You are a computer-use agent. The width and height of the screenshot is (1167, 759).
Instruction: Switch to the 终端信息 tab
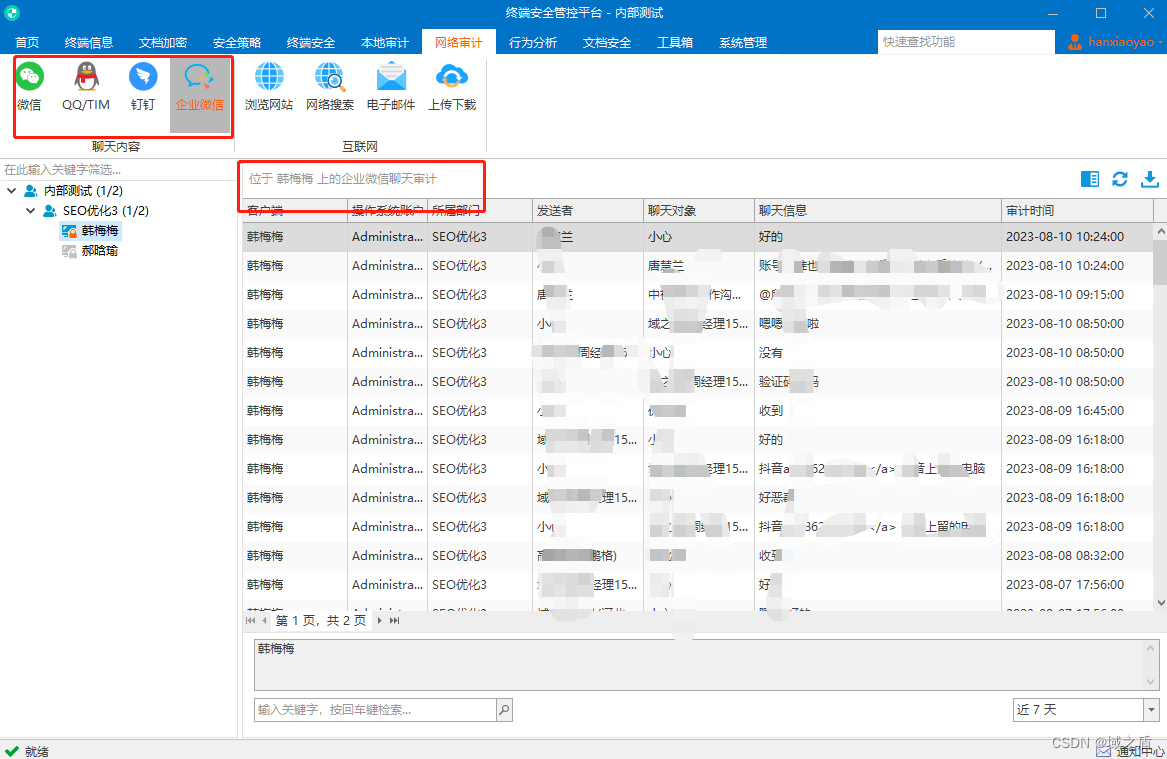89,42
